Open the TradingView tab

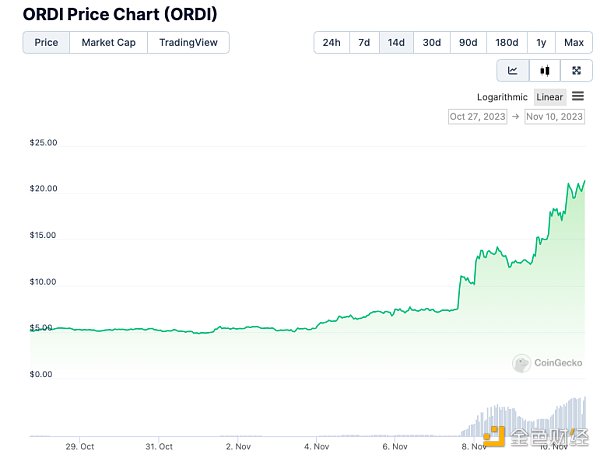(189, 42)
